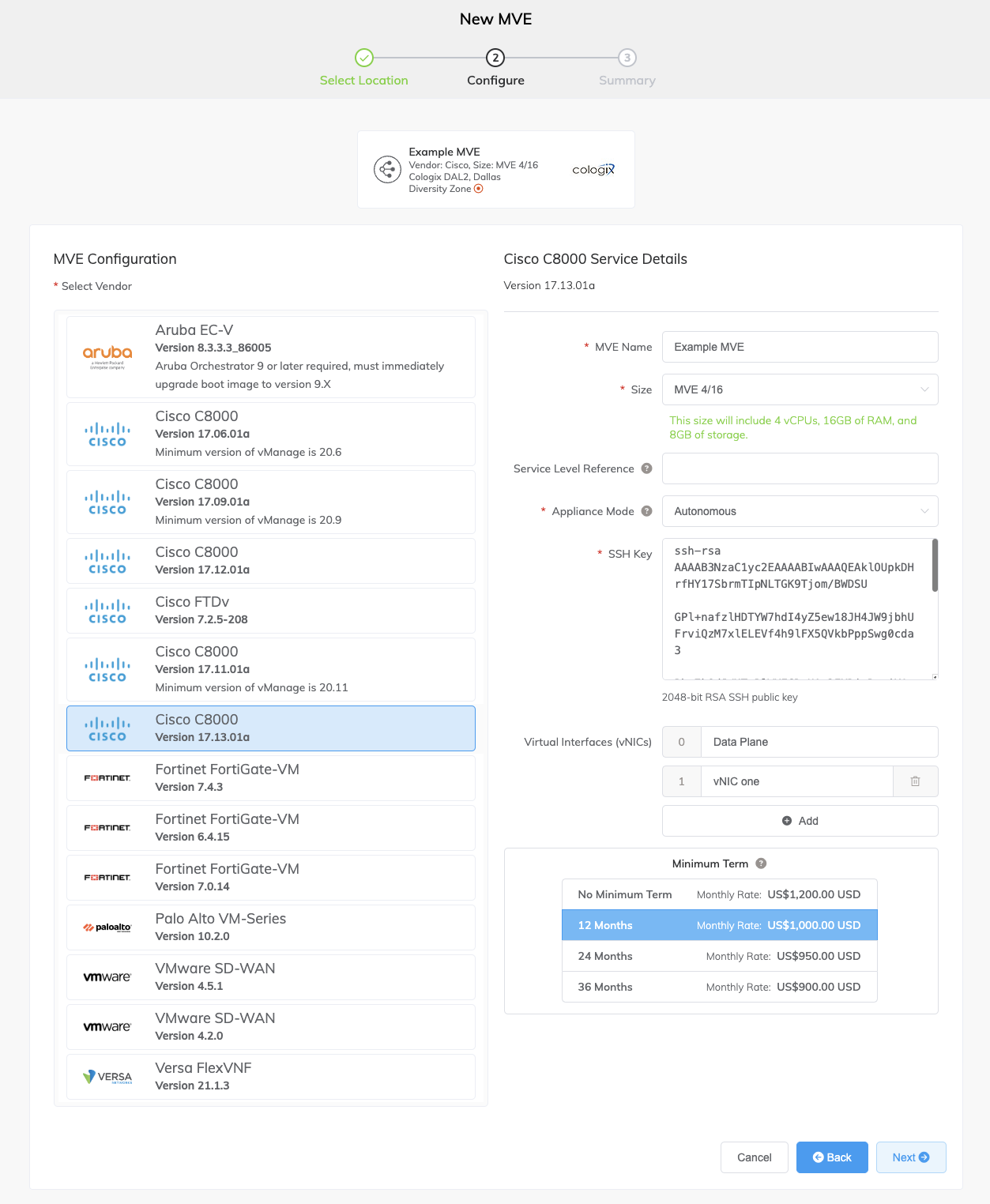Viewport: 990px width, 1204px height.
Task: Select the 36 Months term option
Action: pos(719,987)
